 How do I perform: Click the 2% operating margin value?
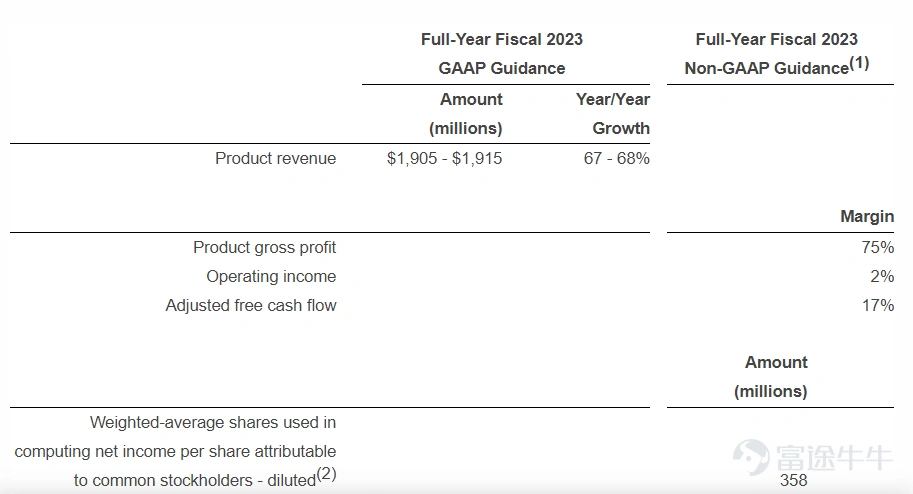pos(882,276)
